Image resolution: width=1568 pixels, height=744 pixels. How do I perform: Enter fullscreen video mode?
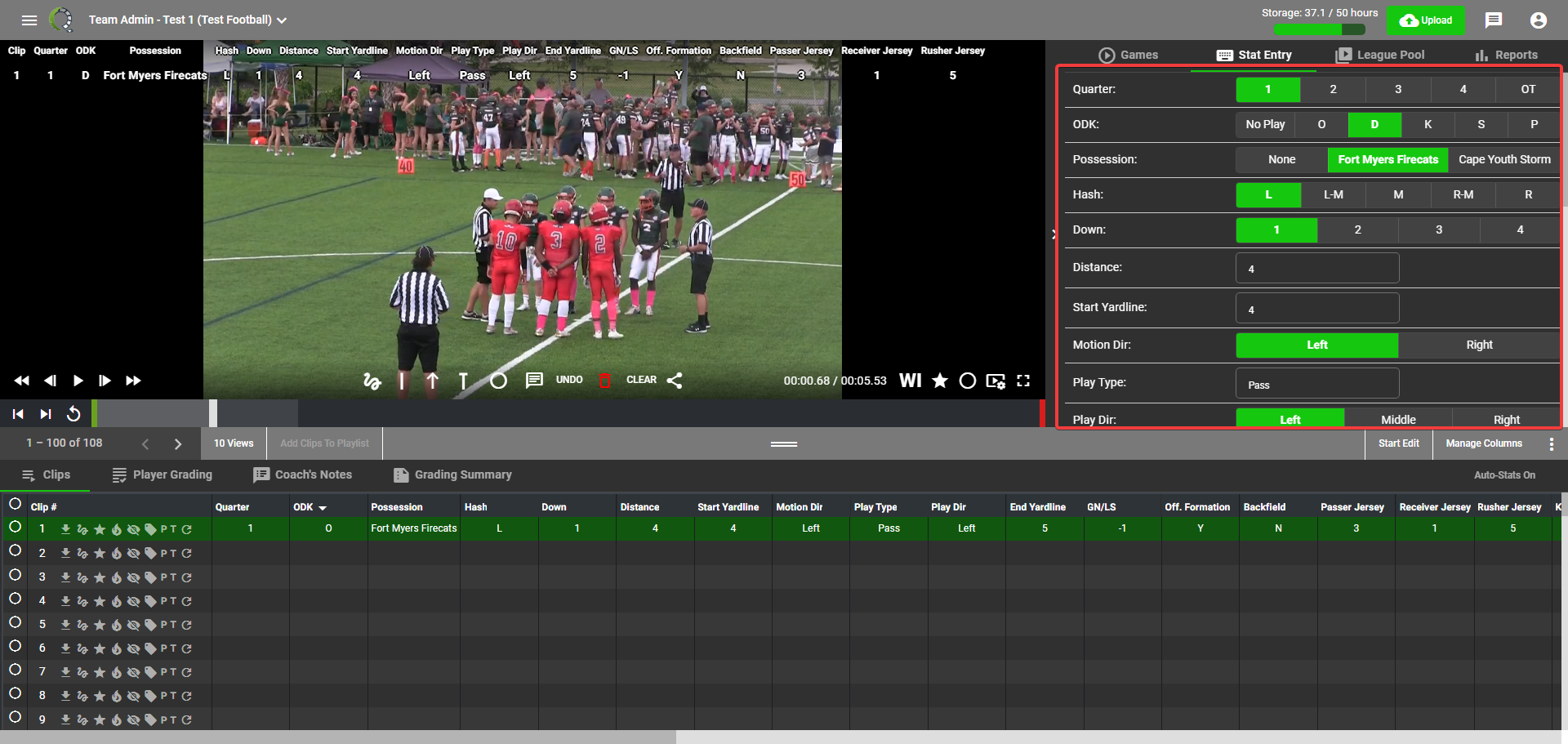pos(1023,381)
